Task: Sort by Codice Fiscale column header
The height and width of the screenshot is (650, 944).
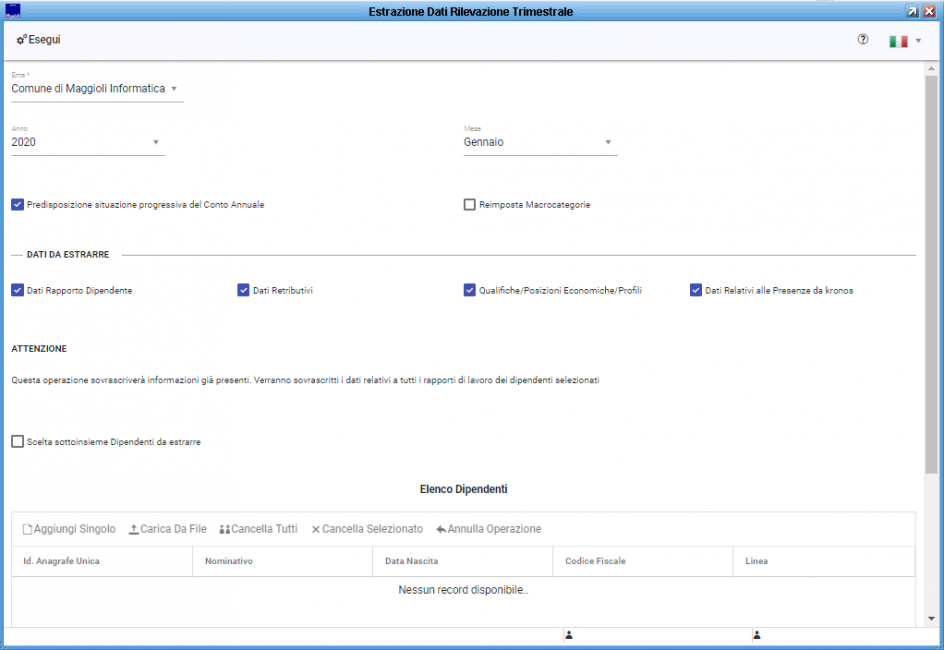Action: click(642, 561)
